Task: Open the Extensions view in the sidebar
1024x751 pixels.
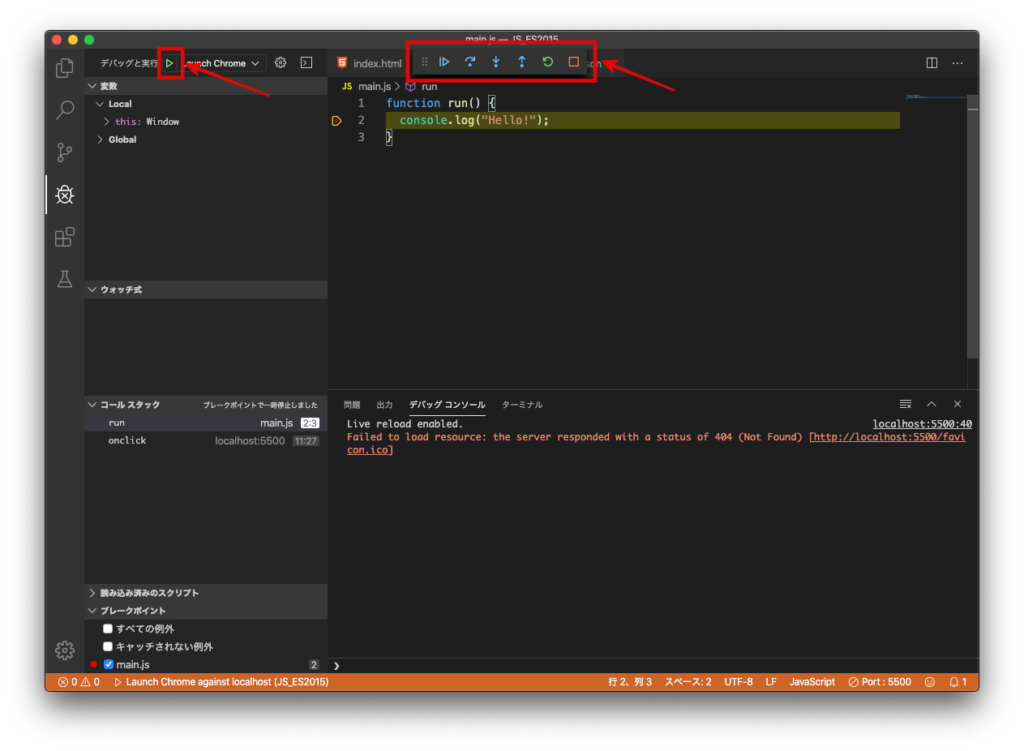Action: pos(64,237)
